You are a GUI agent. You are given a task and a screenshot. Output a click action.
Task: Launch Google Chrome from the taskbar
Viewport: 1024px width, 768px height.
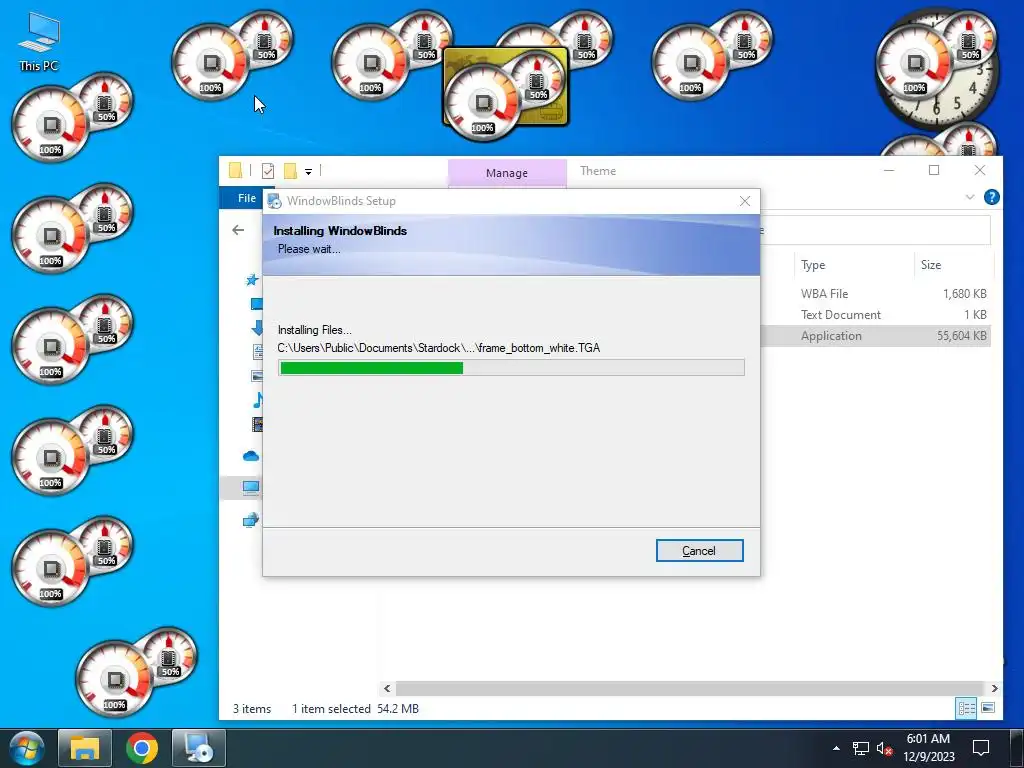click(x=142, y=748)
